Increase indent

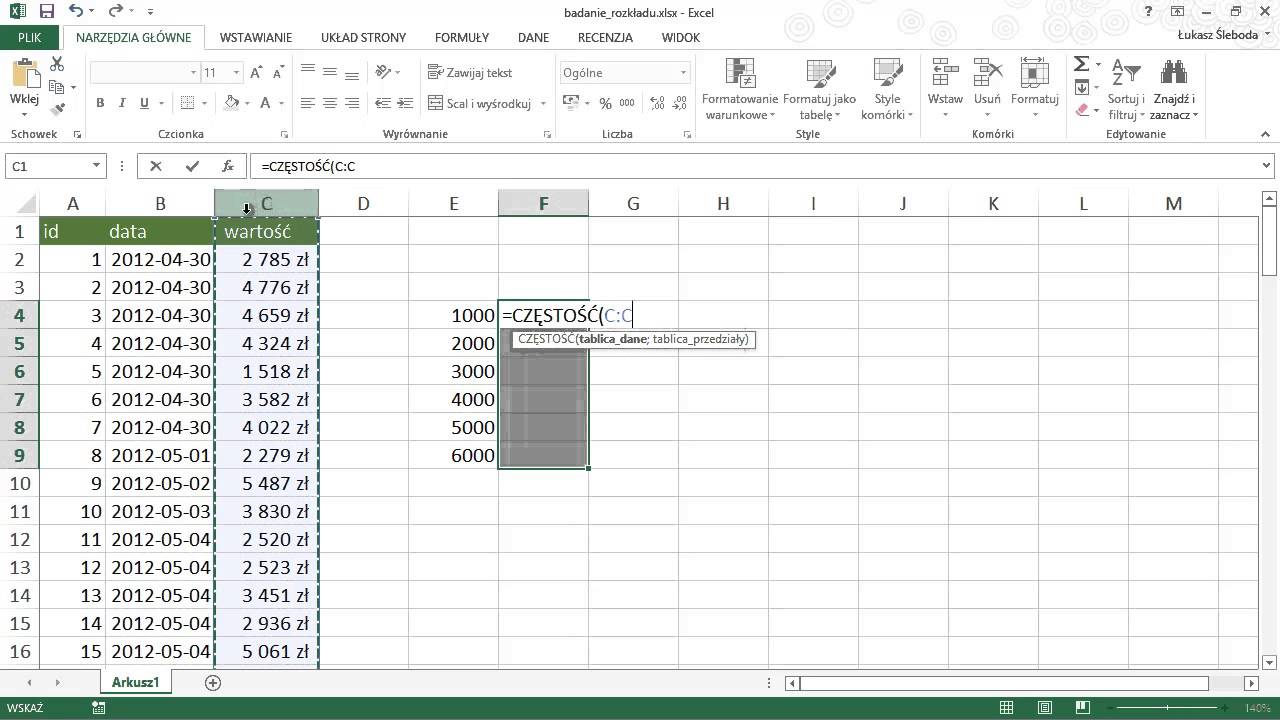pos(404,103)
